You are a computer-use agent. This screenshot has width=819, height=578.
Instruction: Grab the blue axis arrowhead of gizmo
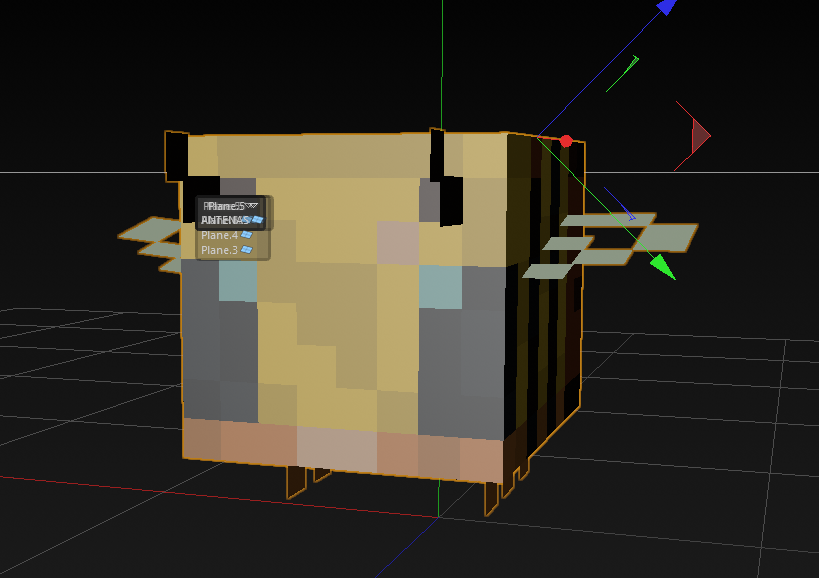coord(666,7)
